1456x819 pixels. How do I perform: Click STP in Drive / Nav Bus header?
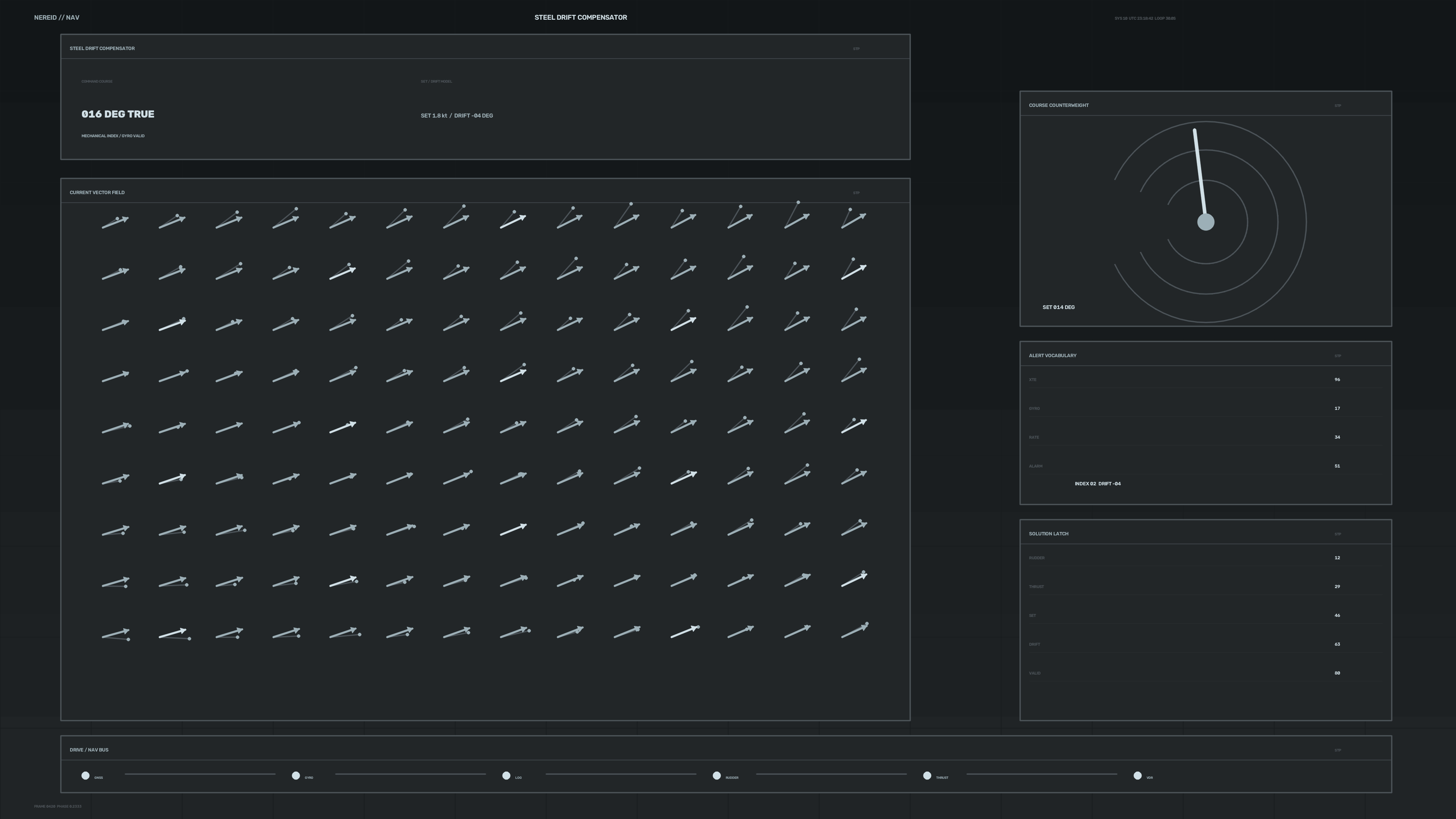[x=1338, y=751]
